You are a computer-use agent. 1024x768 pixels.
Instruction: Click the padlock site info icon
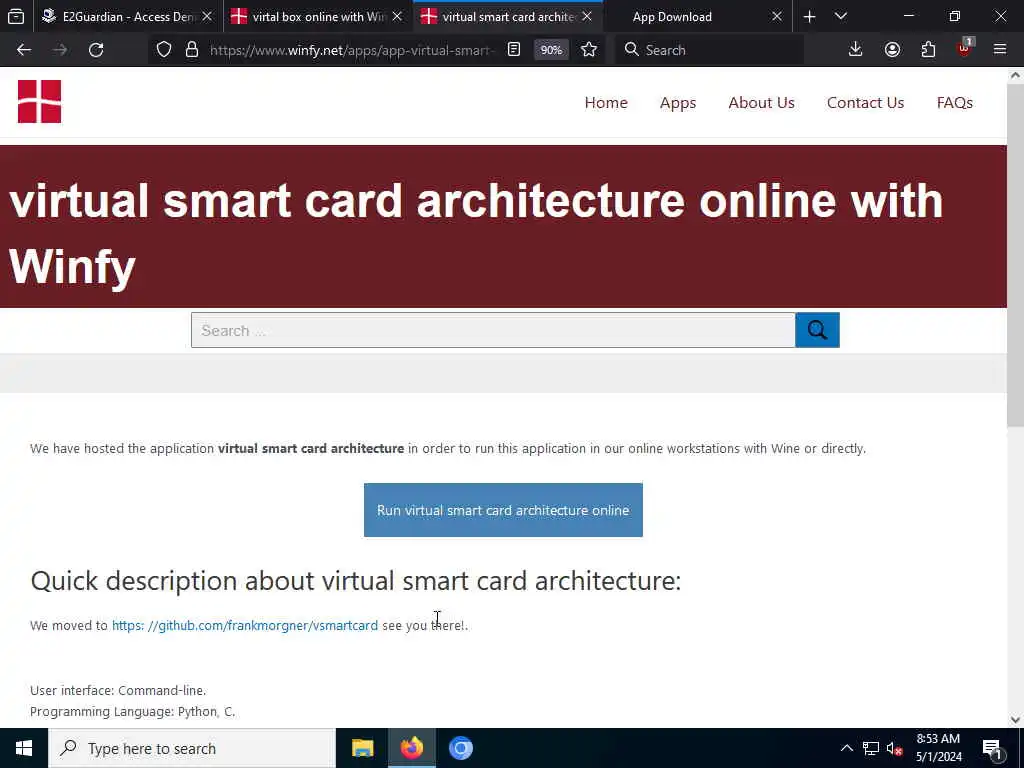[191, 50]
